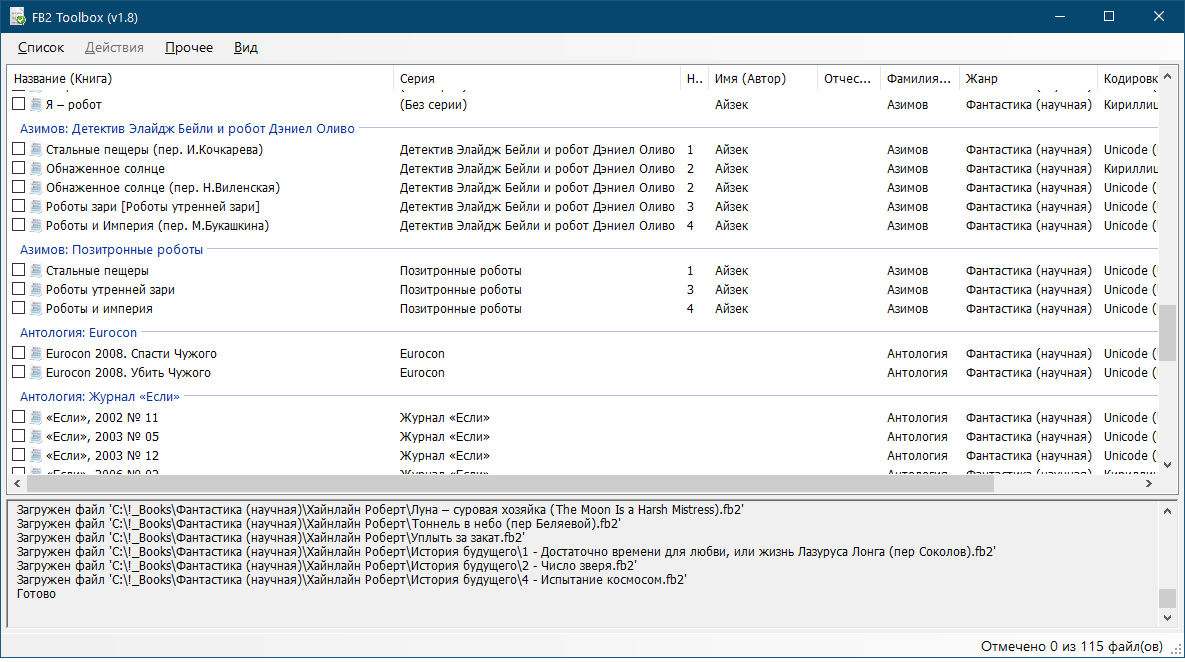This screenshot has height=662, width=1185.
Task: Click the book icon of 'Роботы утренней зари'
Action: [36, 290]
